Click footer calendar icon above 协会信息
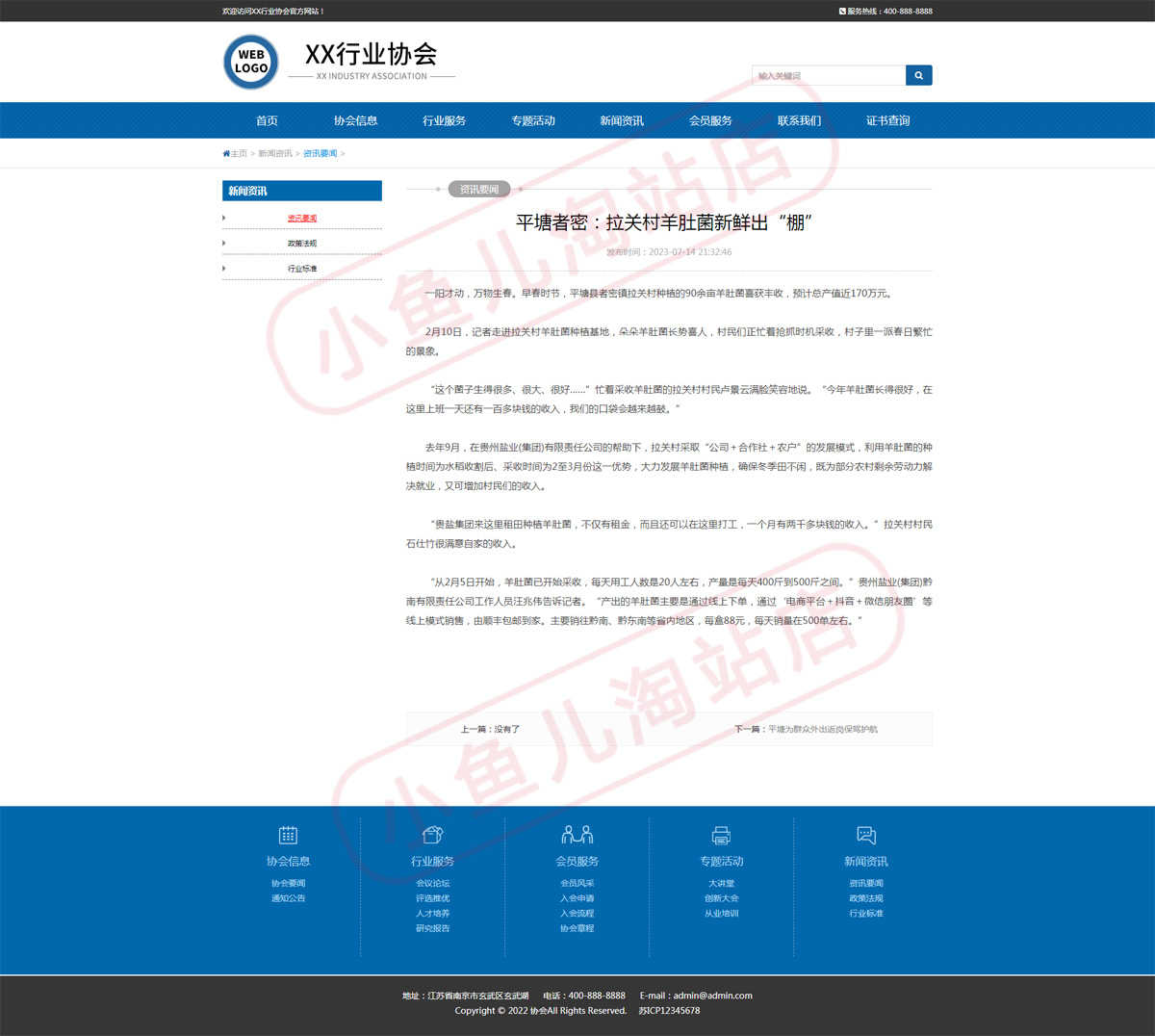 tap(288, 835)
